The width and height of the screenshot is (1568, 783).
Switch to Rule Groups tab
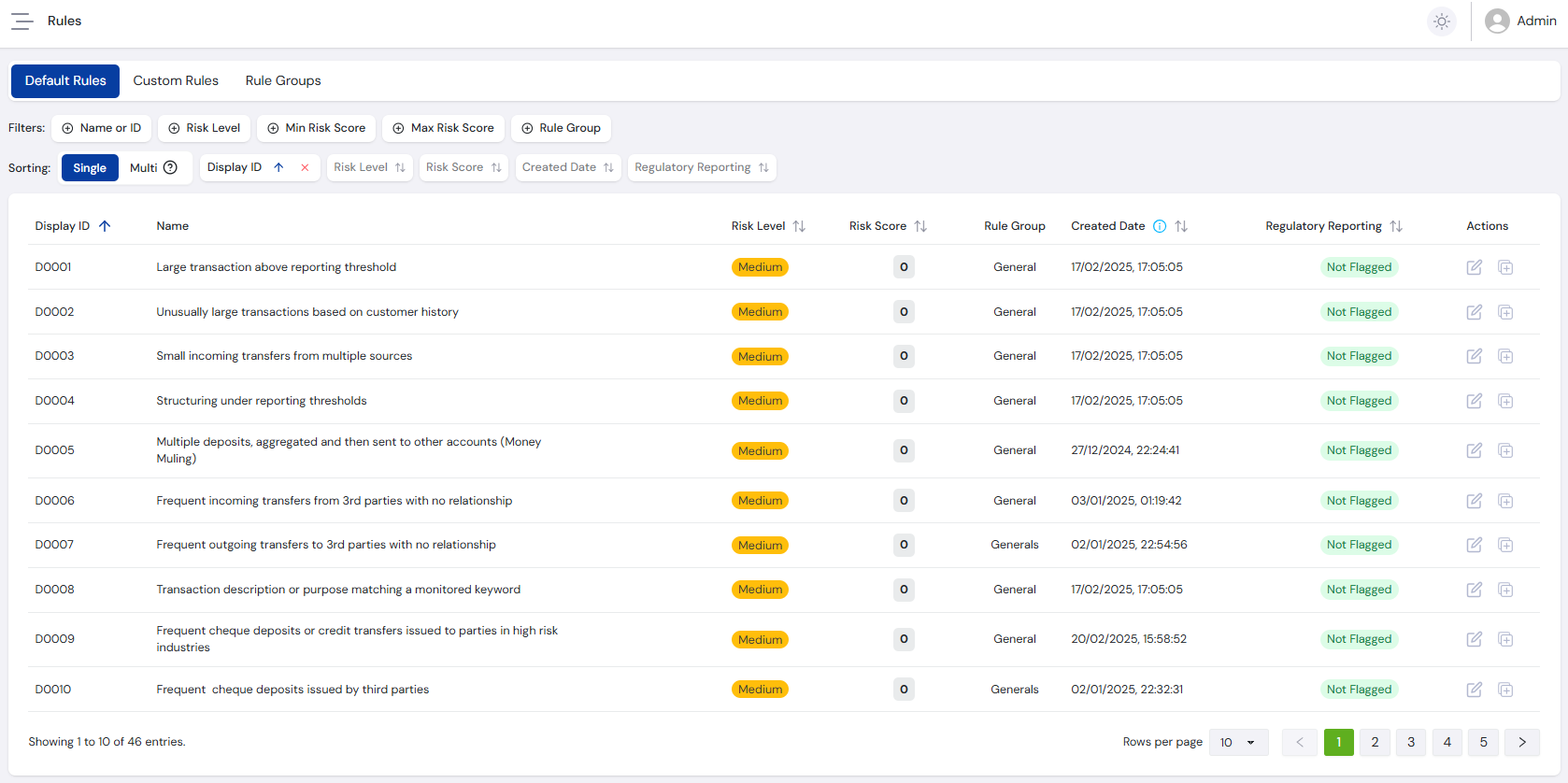(283, 81)
